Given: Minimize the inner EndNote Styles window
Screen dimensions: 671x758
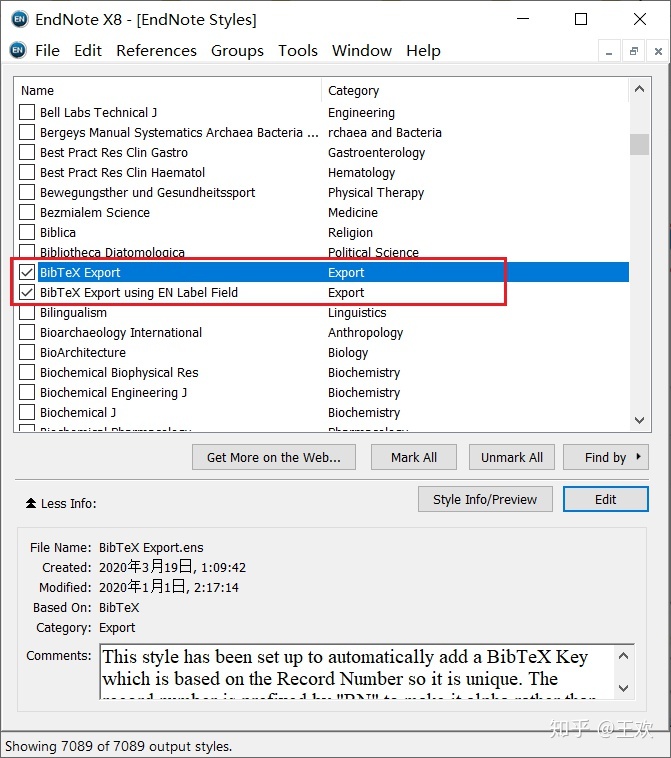Looking at the screenshot, I should click(x=609, y=51).
